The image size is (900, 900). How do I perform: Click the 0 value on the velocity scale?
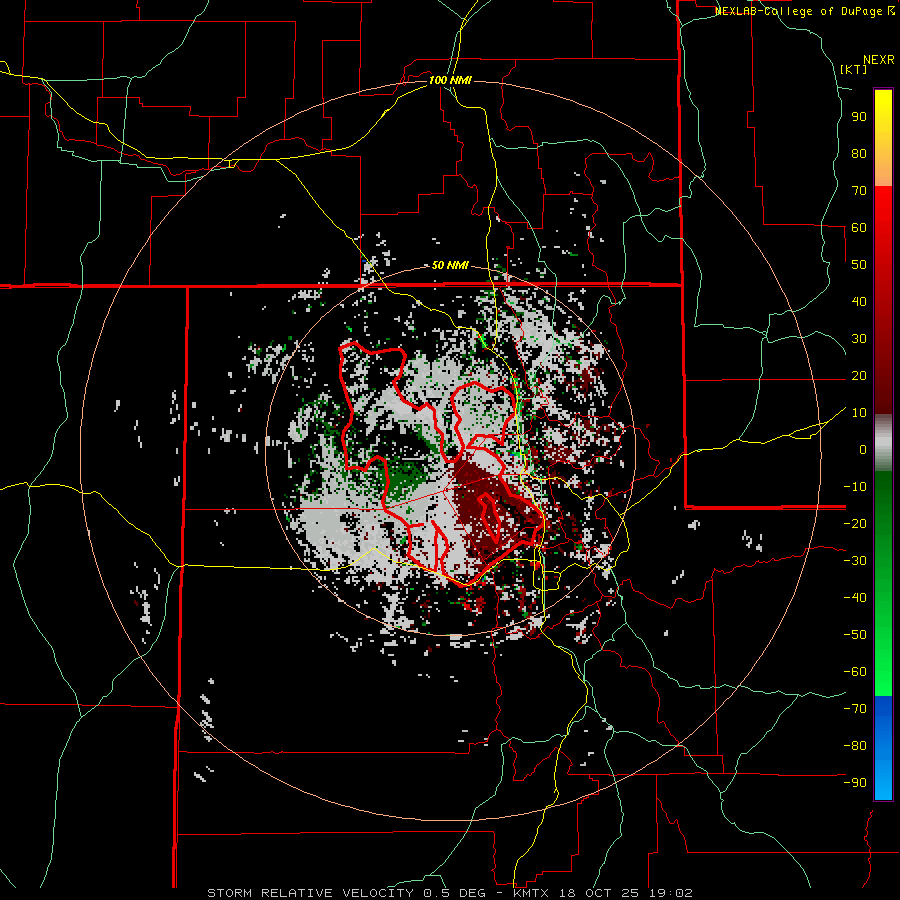pyautogui.click(x=863, y=450)
